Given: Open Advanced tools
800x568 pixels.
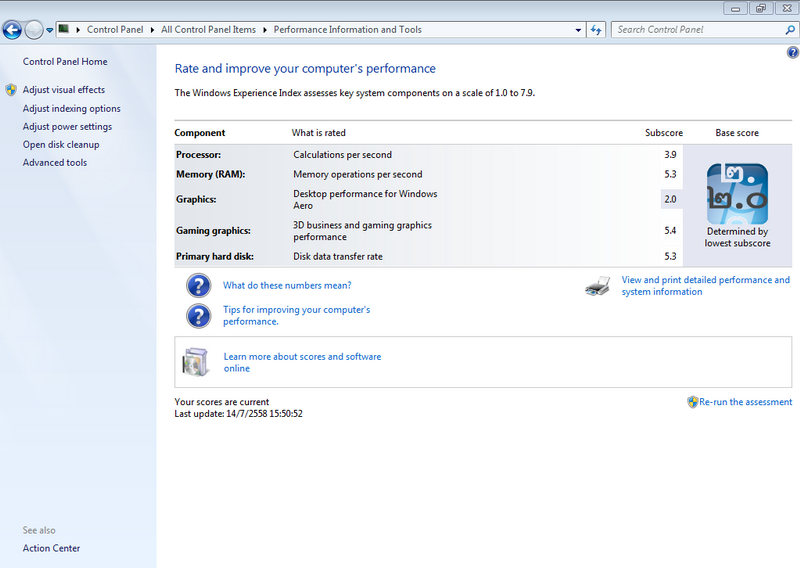Looking at the screenshot, I should [55, 162].
